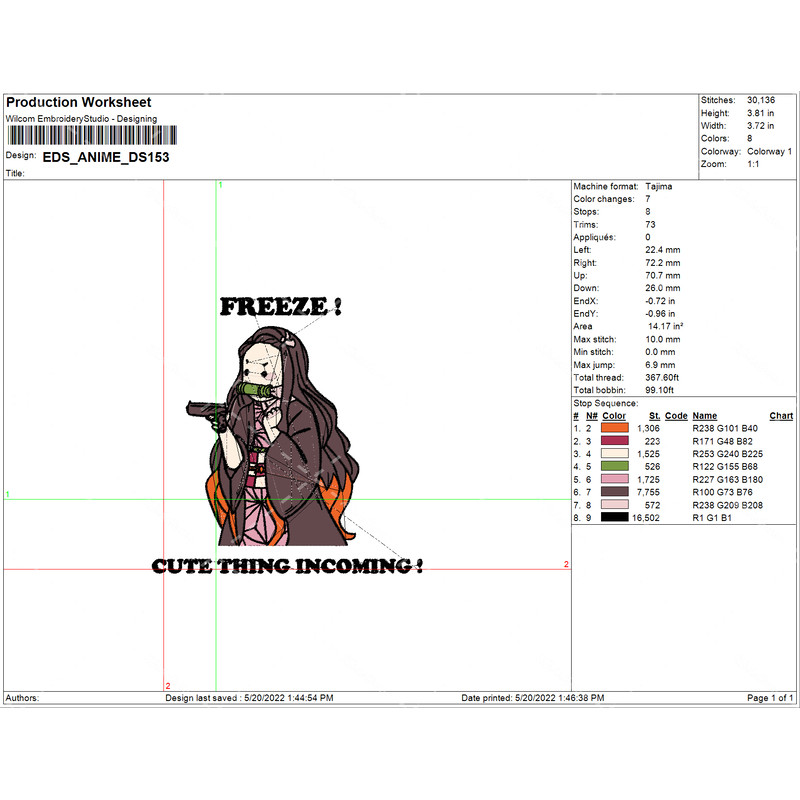The image size is (800, 800).
Task: Click the Machine format Tajima entry
Action: pyautogui.click(x=623, y=187)
